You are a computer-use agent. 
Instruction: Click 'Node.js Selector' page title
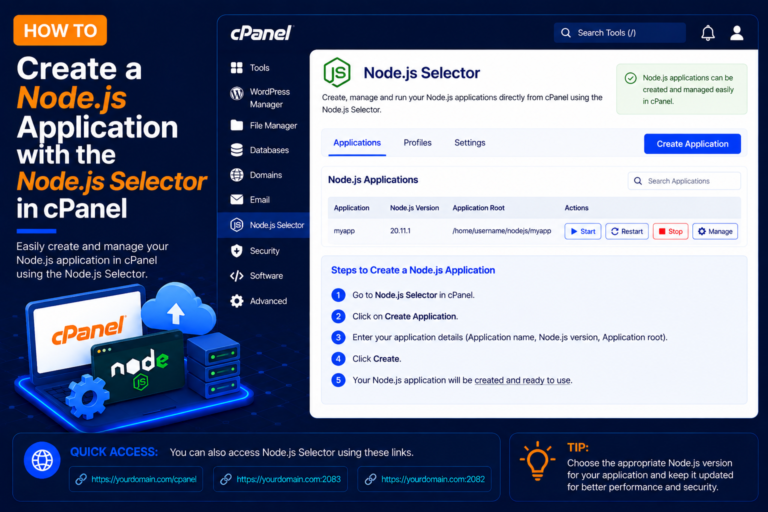[422, 73]
